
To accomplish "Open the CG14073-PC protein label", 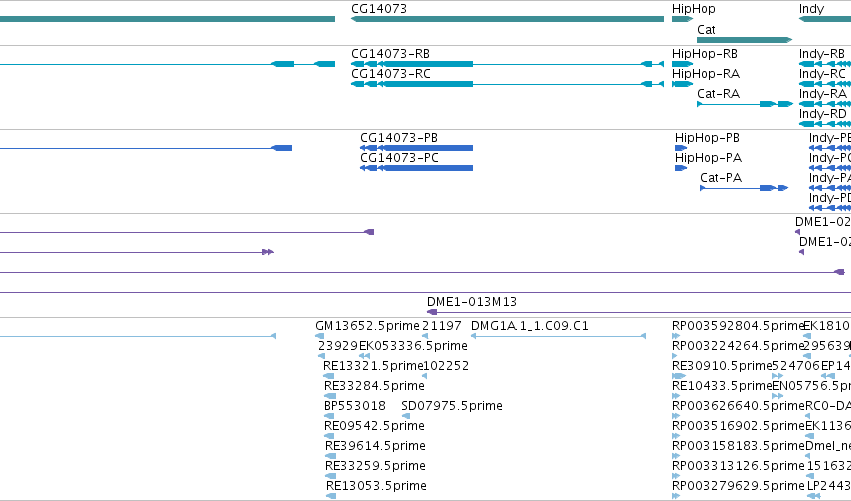I will [x=399, y=158].
